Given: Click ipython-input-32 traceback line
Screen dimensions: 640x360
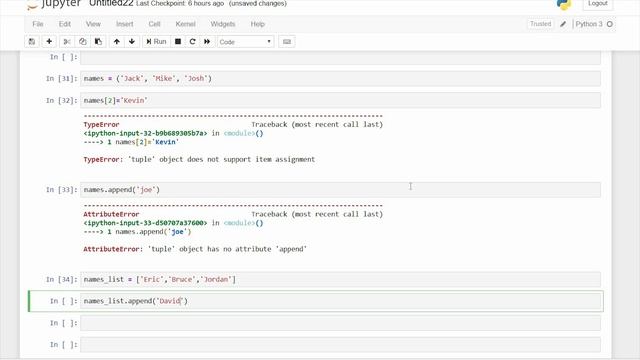Looking at the screenshot, I should click(x=173, y=133).
